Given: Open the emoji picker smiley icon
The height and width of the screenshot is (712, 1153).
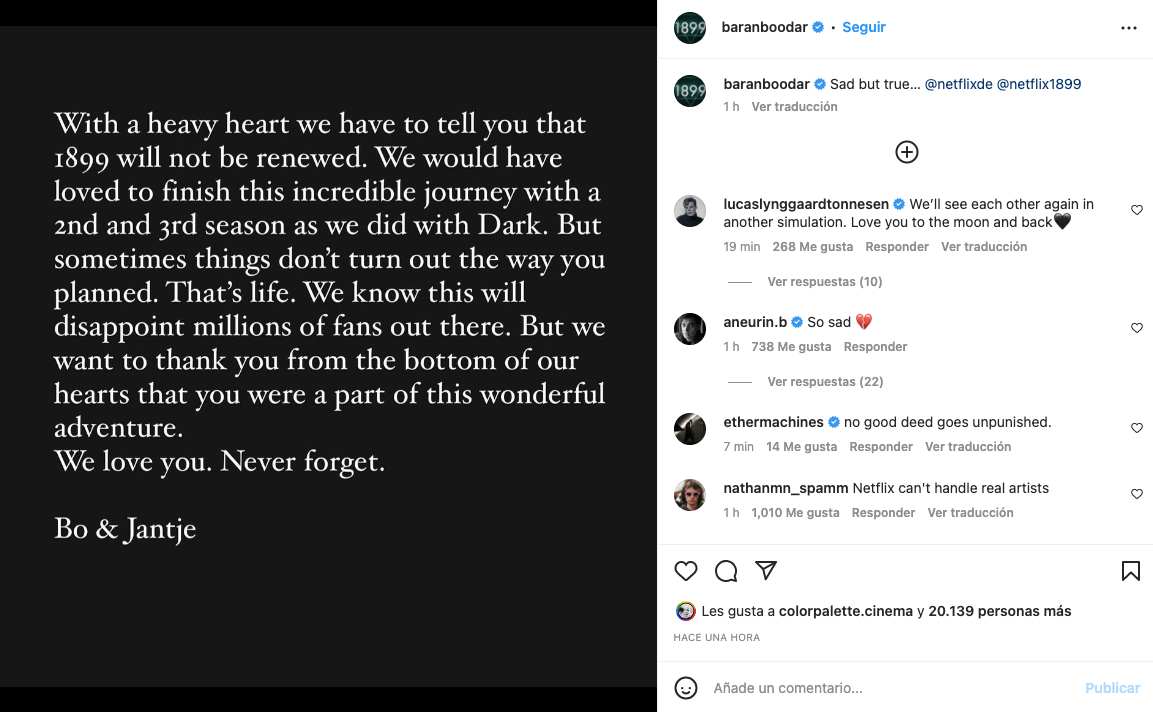Looking at the screenshot, I should coord(686,688).
